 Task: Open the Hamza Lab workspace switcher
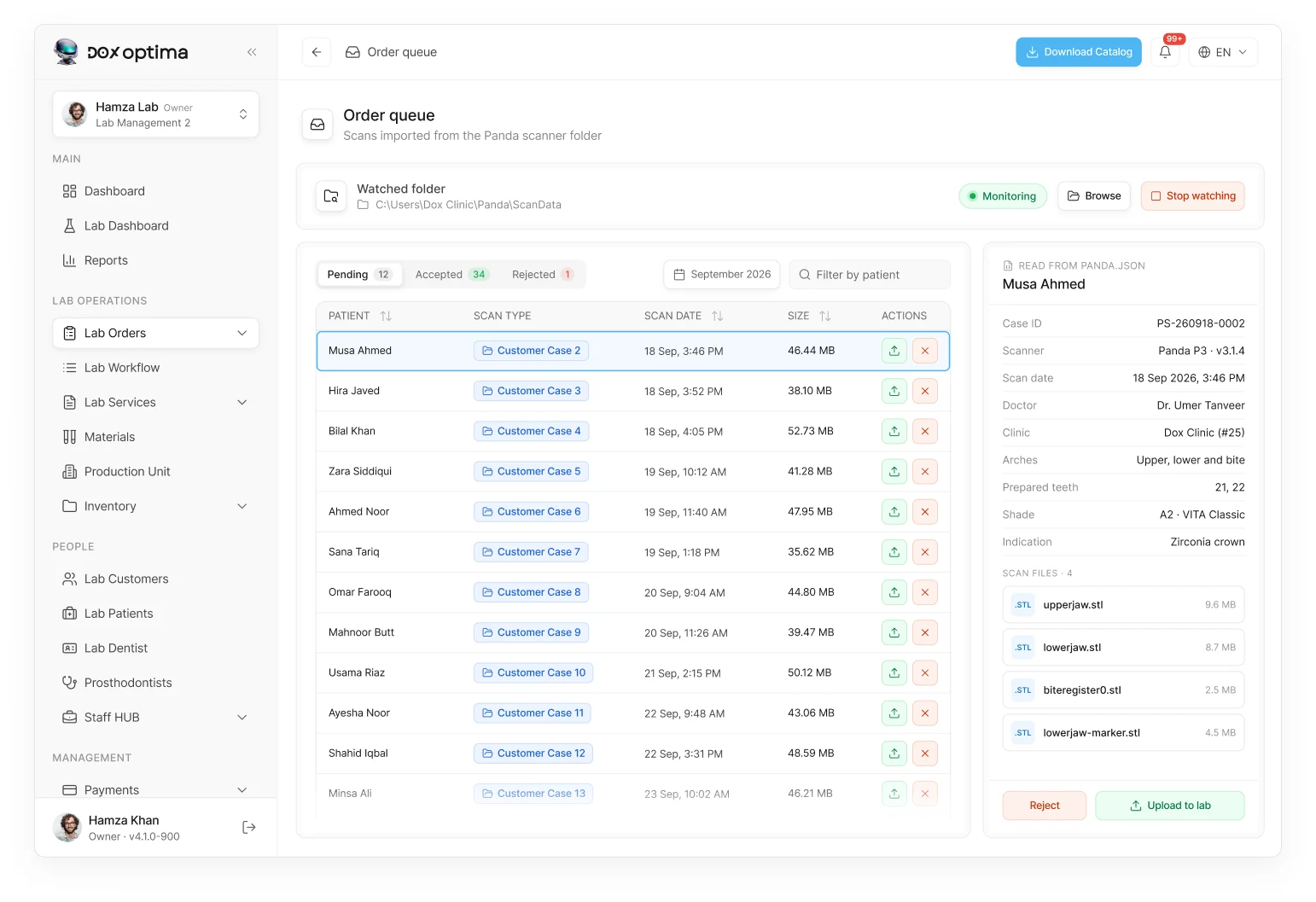pos(155,114)
